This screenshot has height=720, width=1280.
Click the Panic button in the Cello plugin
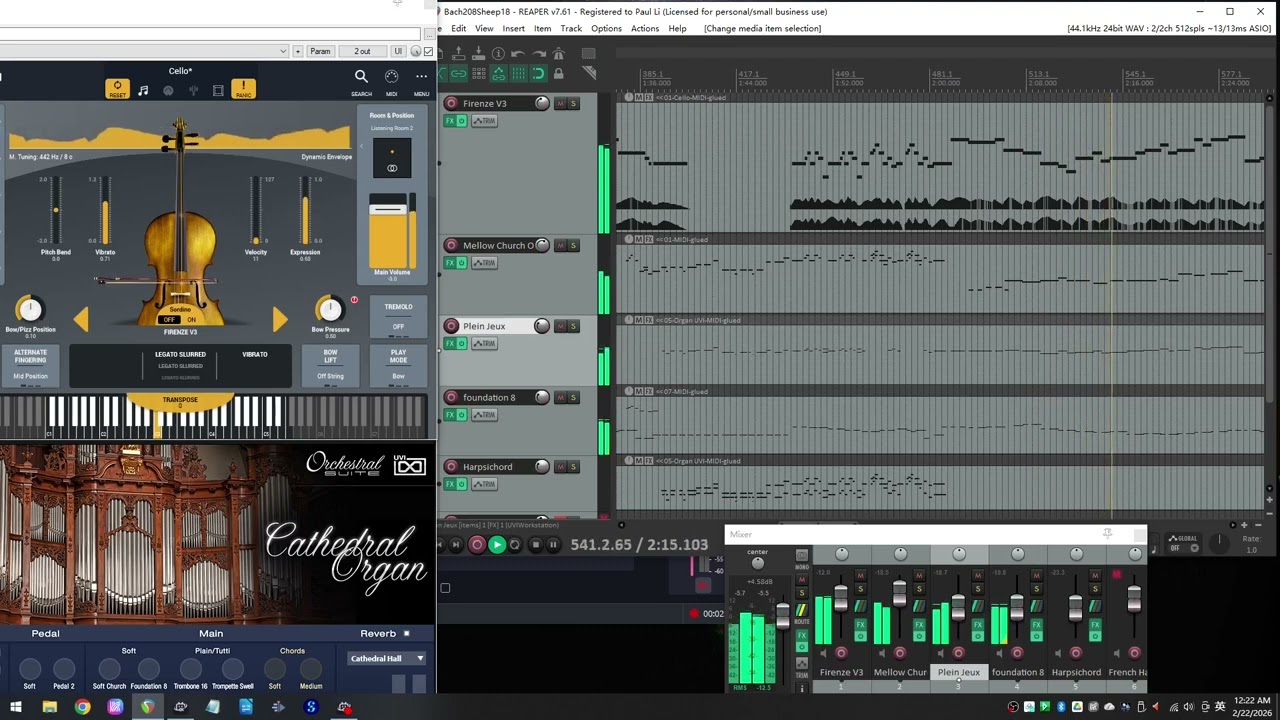[243, 89]
